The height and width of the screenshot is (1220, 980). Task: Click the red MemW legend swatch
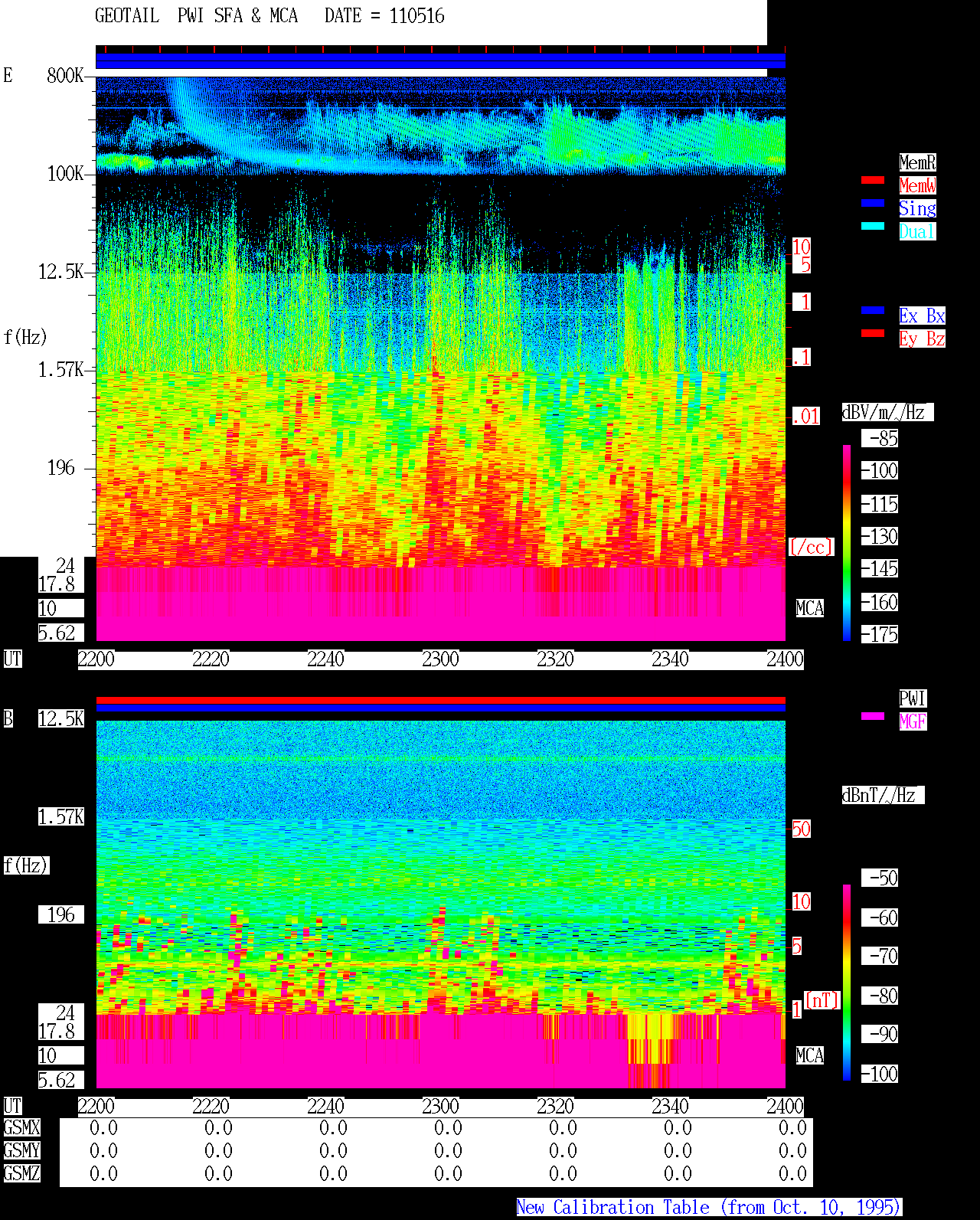(x=873, y=180)
